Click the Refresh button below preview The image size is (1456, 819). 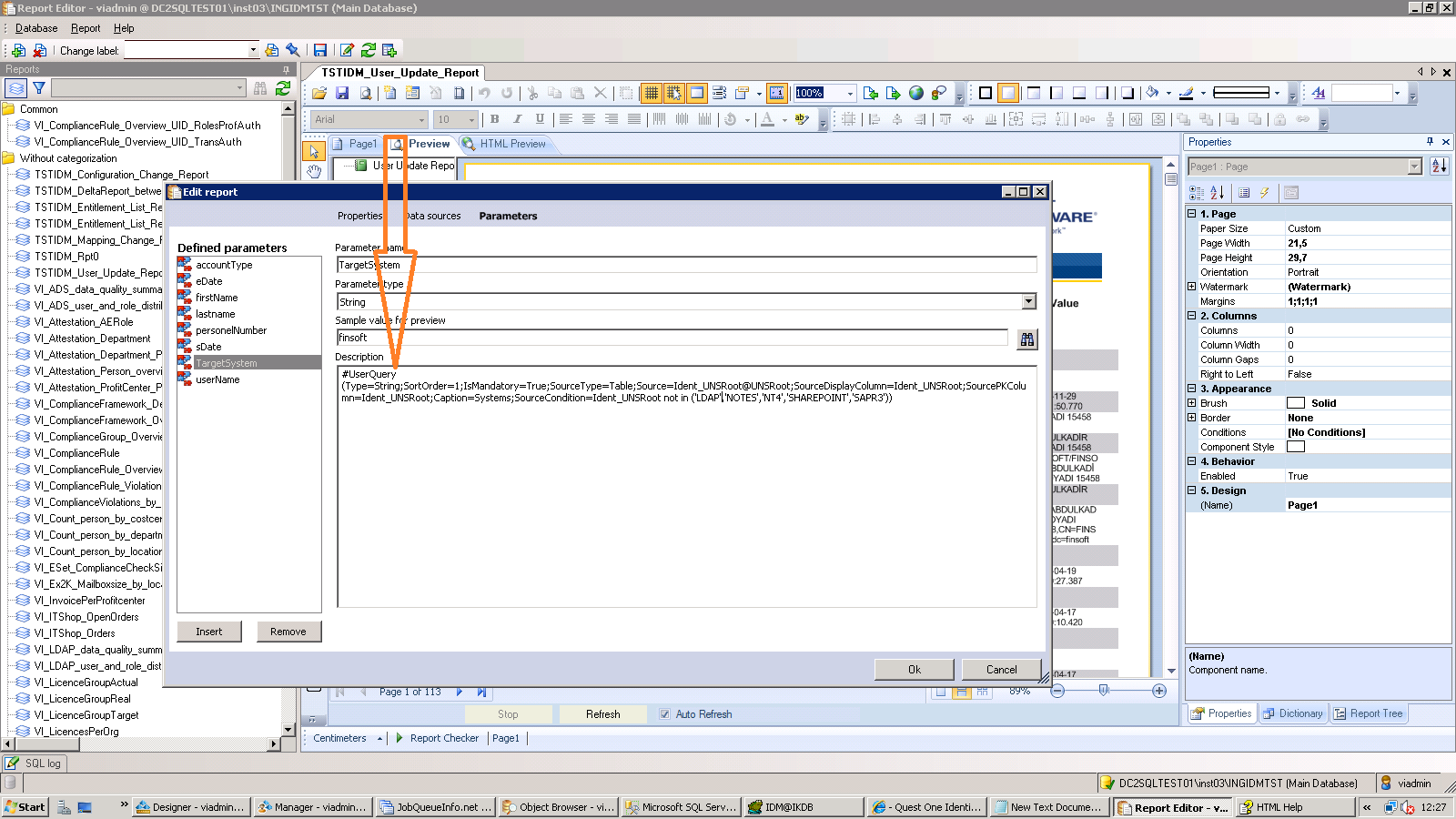point(603,714)
